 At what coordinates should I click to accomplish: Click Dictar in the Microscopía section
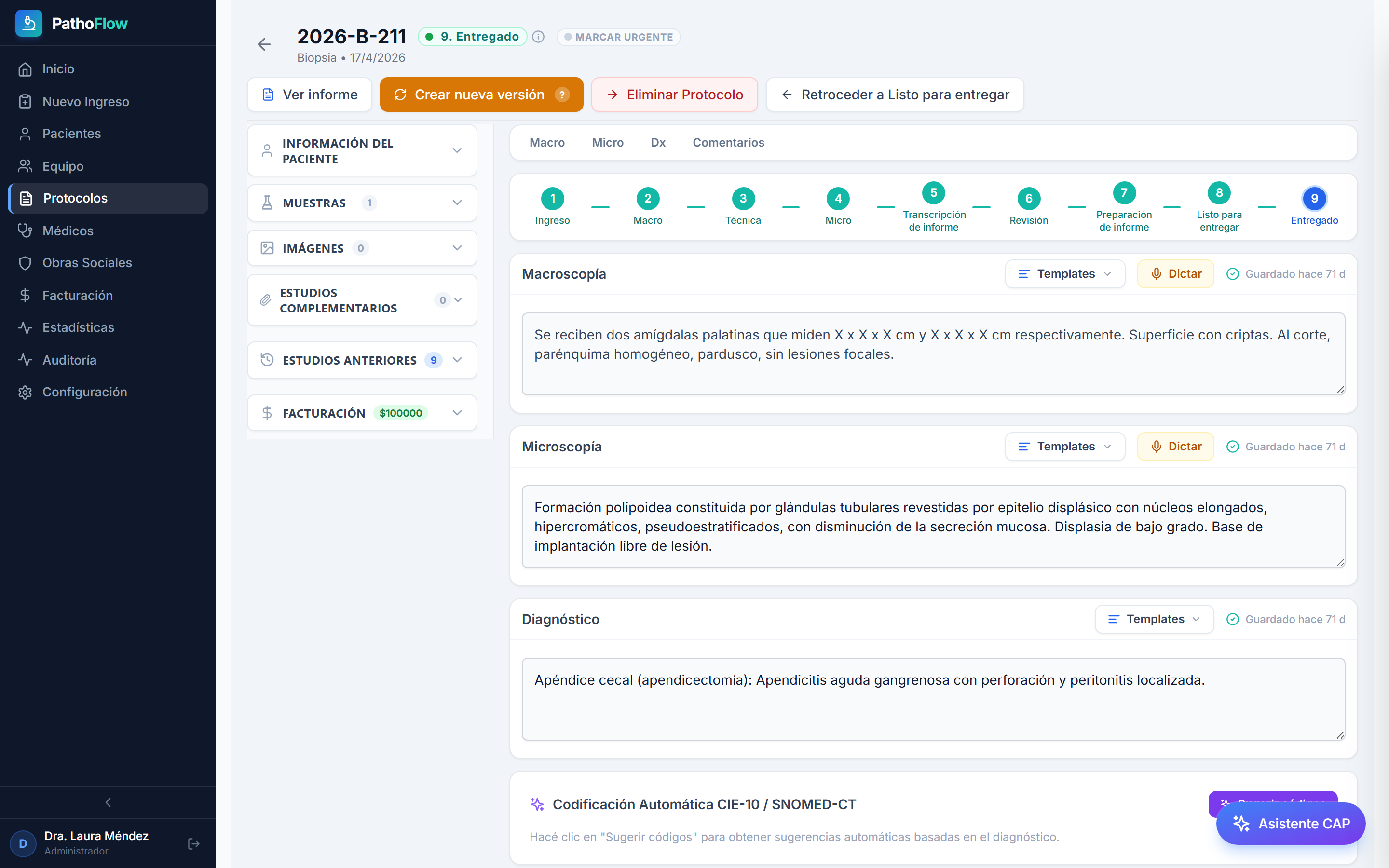1175,447
